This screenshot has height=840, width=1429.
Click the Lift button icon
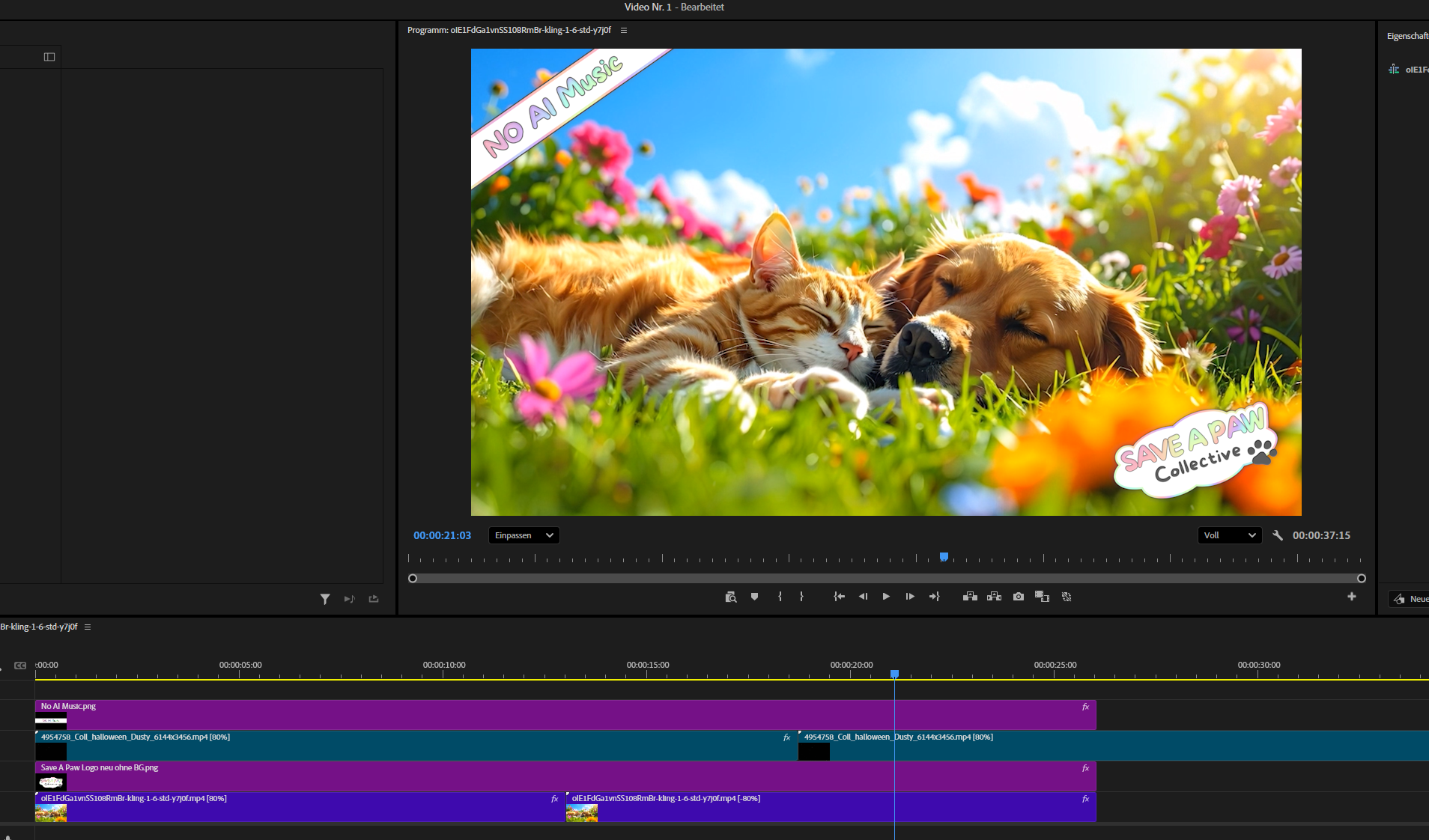click(970, 597)
